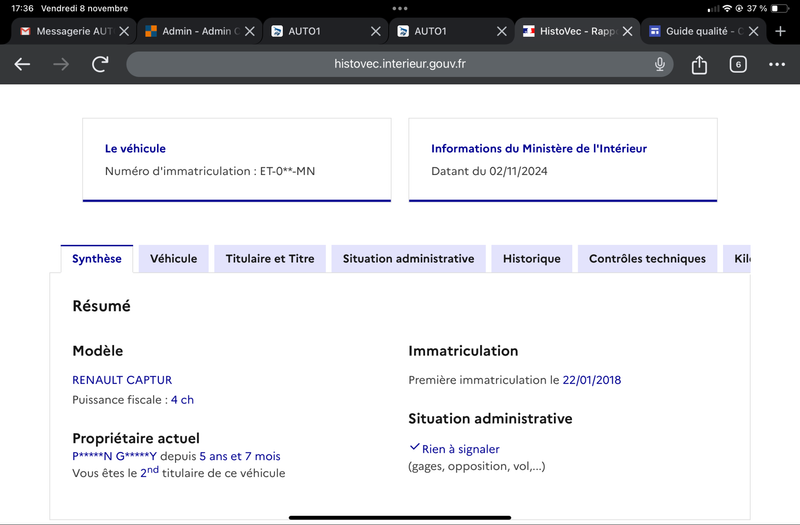
Task: Click the Le véhicule card heading
Action: point(135,148)
